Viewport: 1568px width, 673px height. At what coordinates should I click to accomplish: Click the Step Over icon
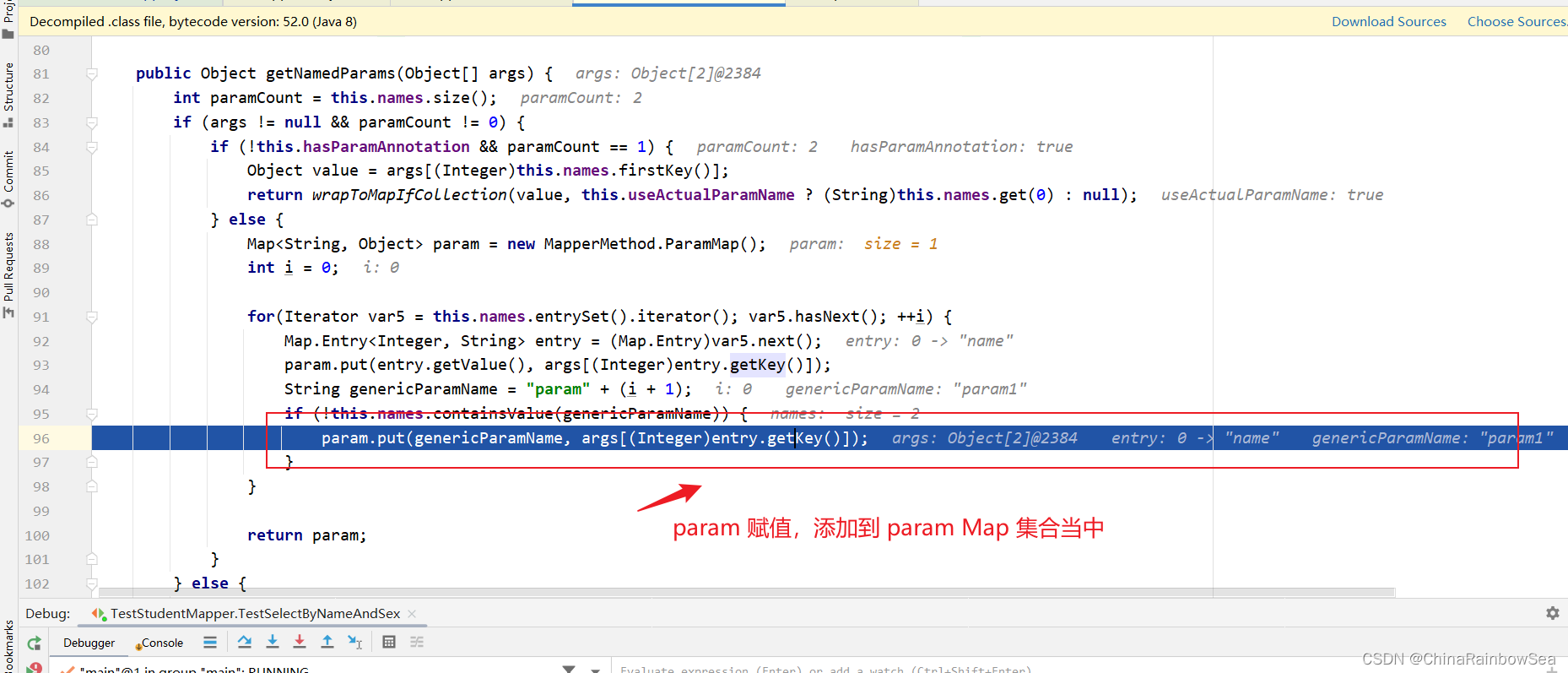(245, 642)
